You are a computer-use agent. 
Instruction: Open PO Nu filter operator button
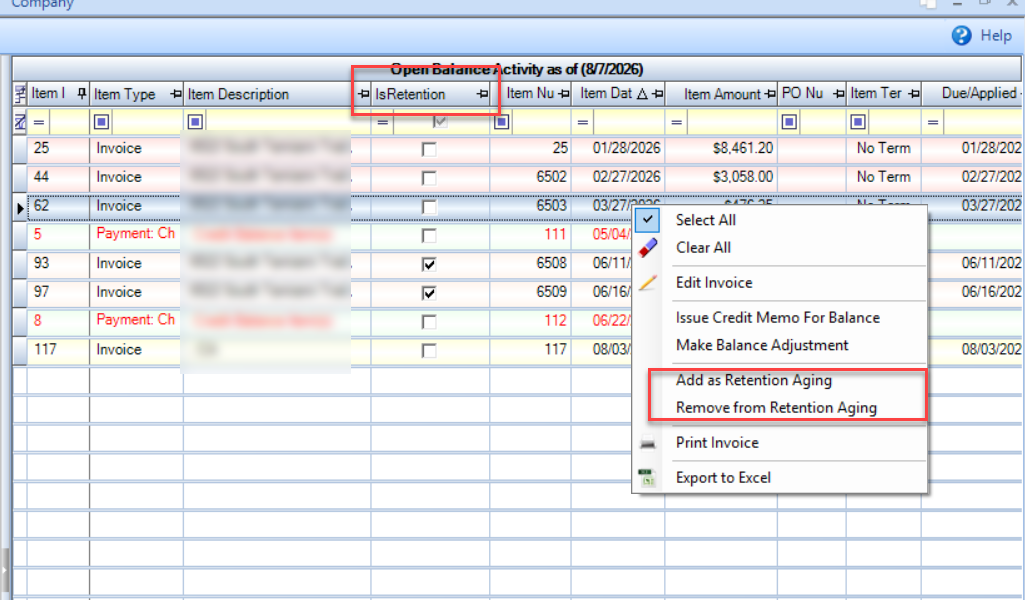point(789,122)
